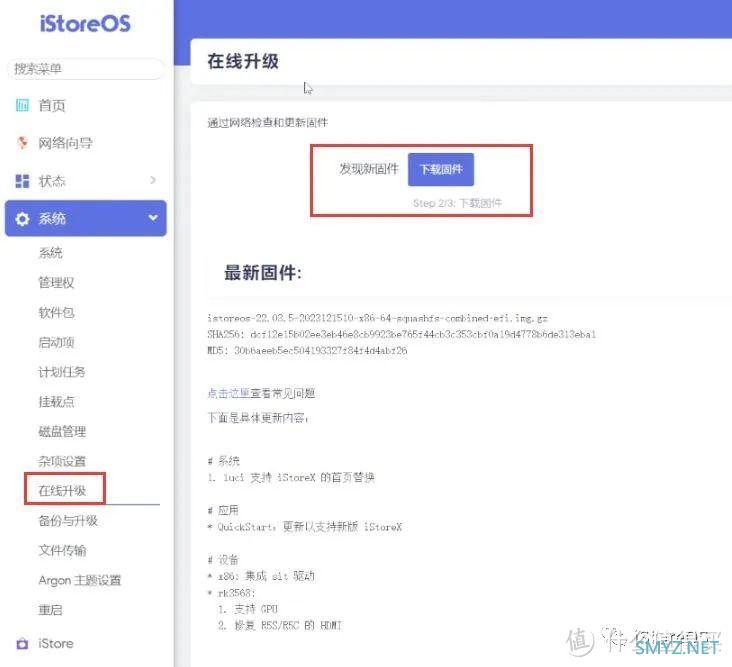Click the SHA256 checksum line

[x=401, y=334]
